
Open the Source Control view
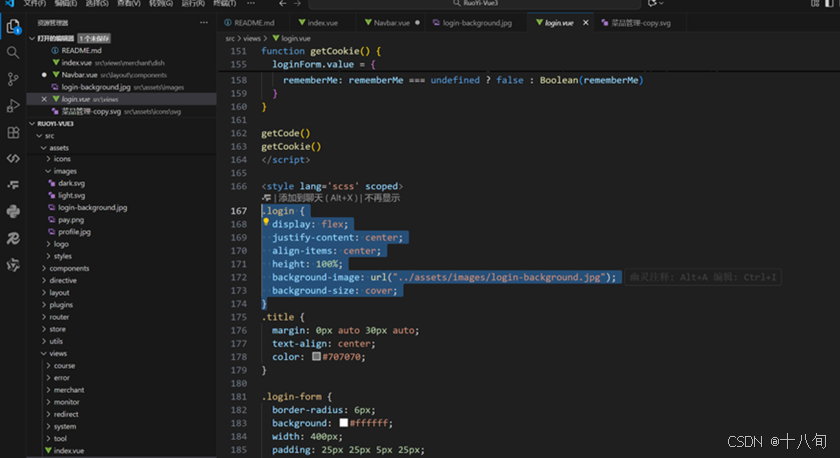(13, 79)
